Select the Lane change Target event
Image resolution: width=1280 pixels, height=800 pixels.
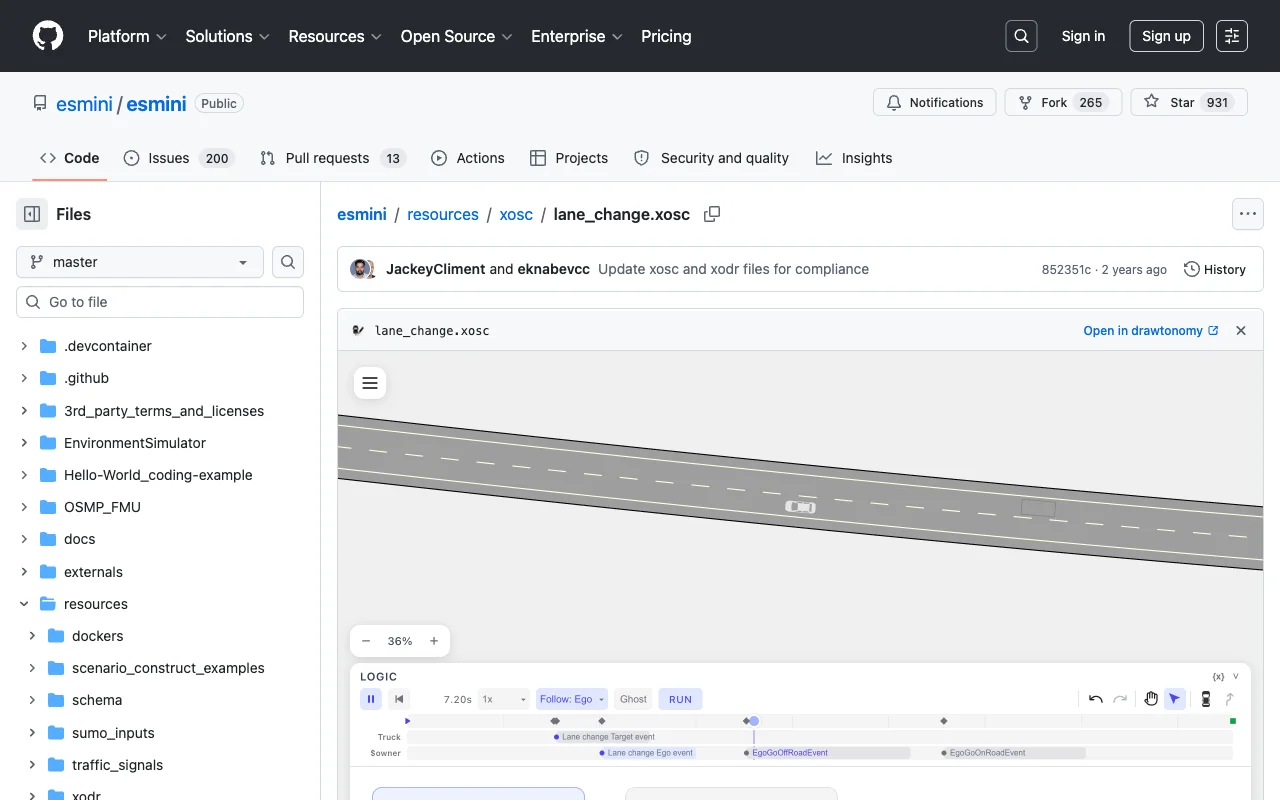tap(607, 737)
